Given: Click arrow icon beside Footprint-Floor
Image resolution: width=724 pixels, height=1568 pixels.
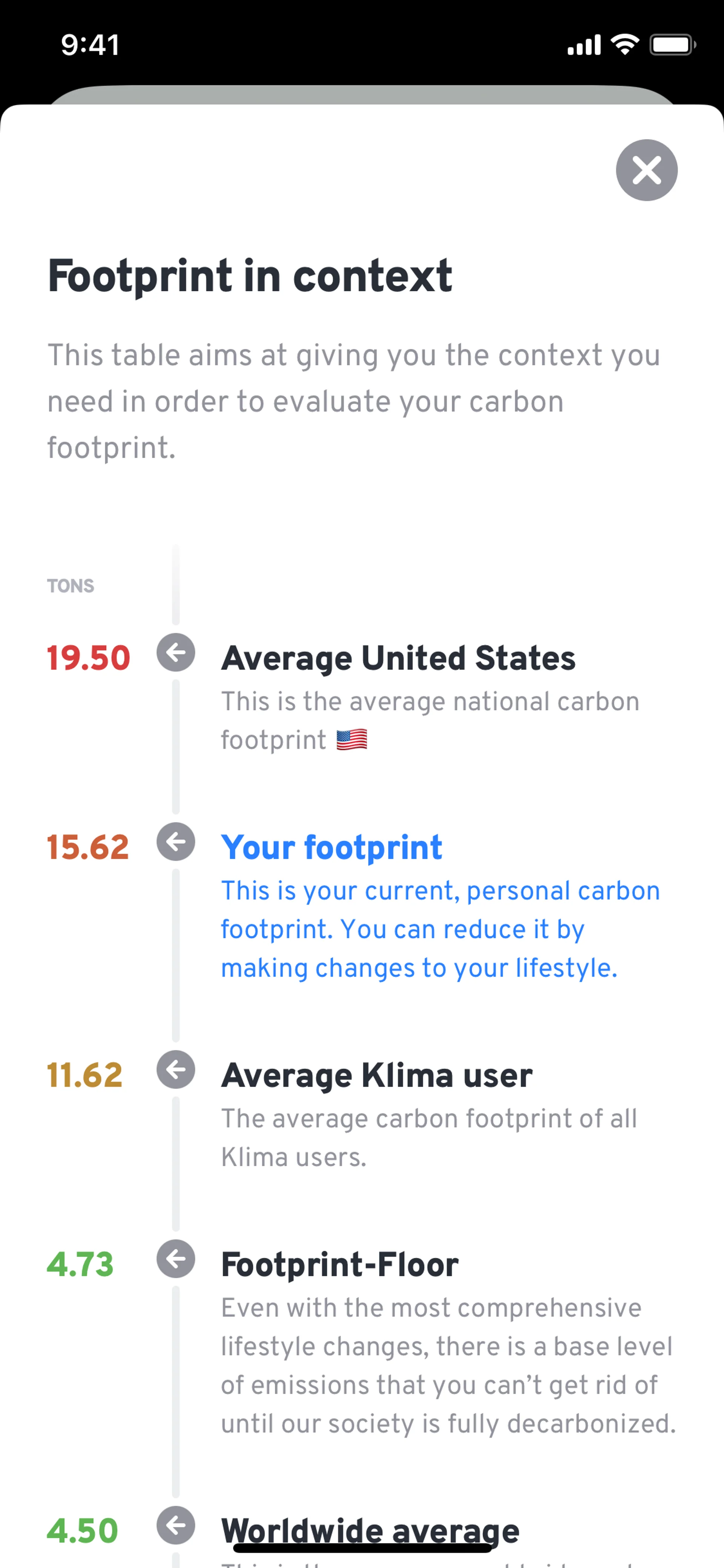Looking at the screenshot, I should [x=176, y=1259].
